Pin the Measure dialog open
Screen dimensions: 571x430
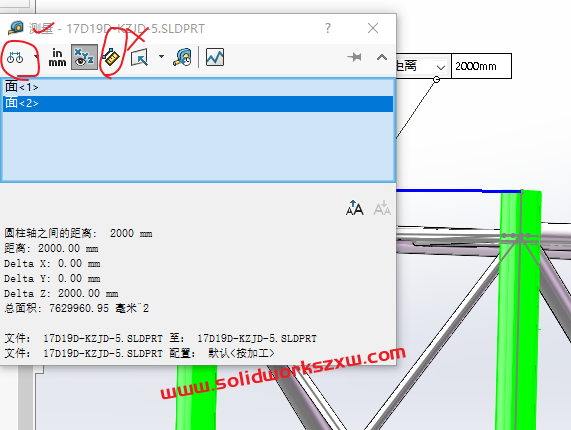(354, 57)
